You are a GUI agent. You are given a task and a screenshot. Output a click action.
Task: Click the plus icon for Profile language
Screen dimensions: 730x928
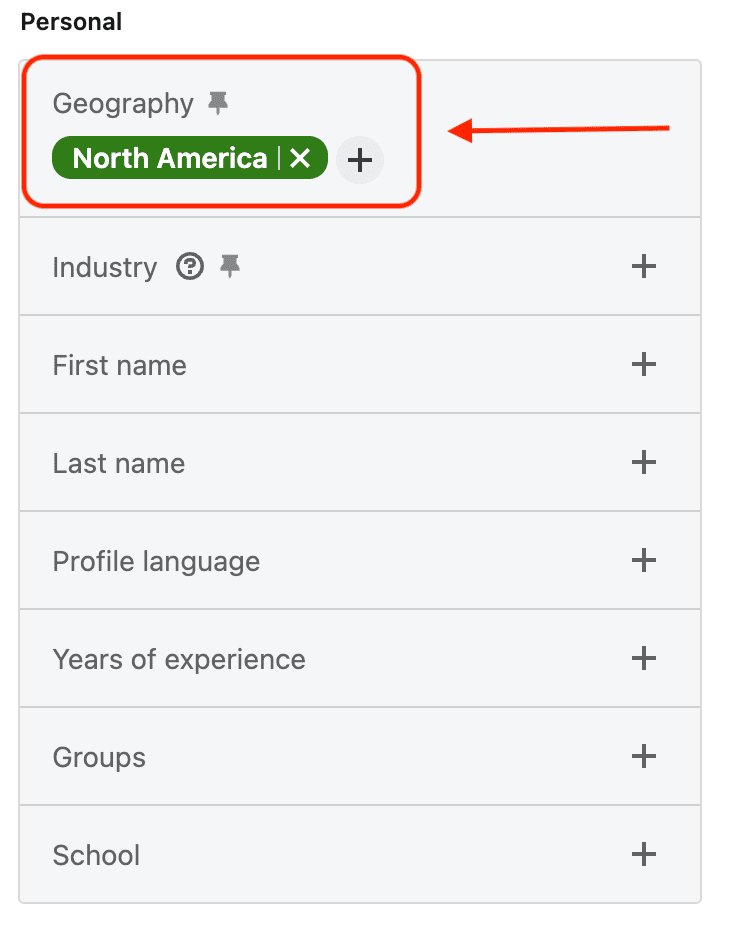(644, 561)
